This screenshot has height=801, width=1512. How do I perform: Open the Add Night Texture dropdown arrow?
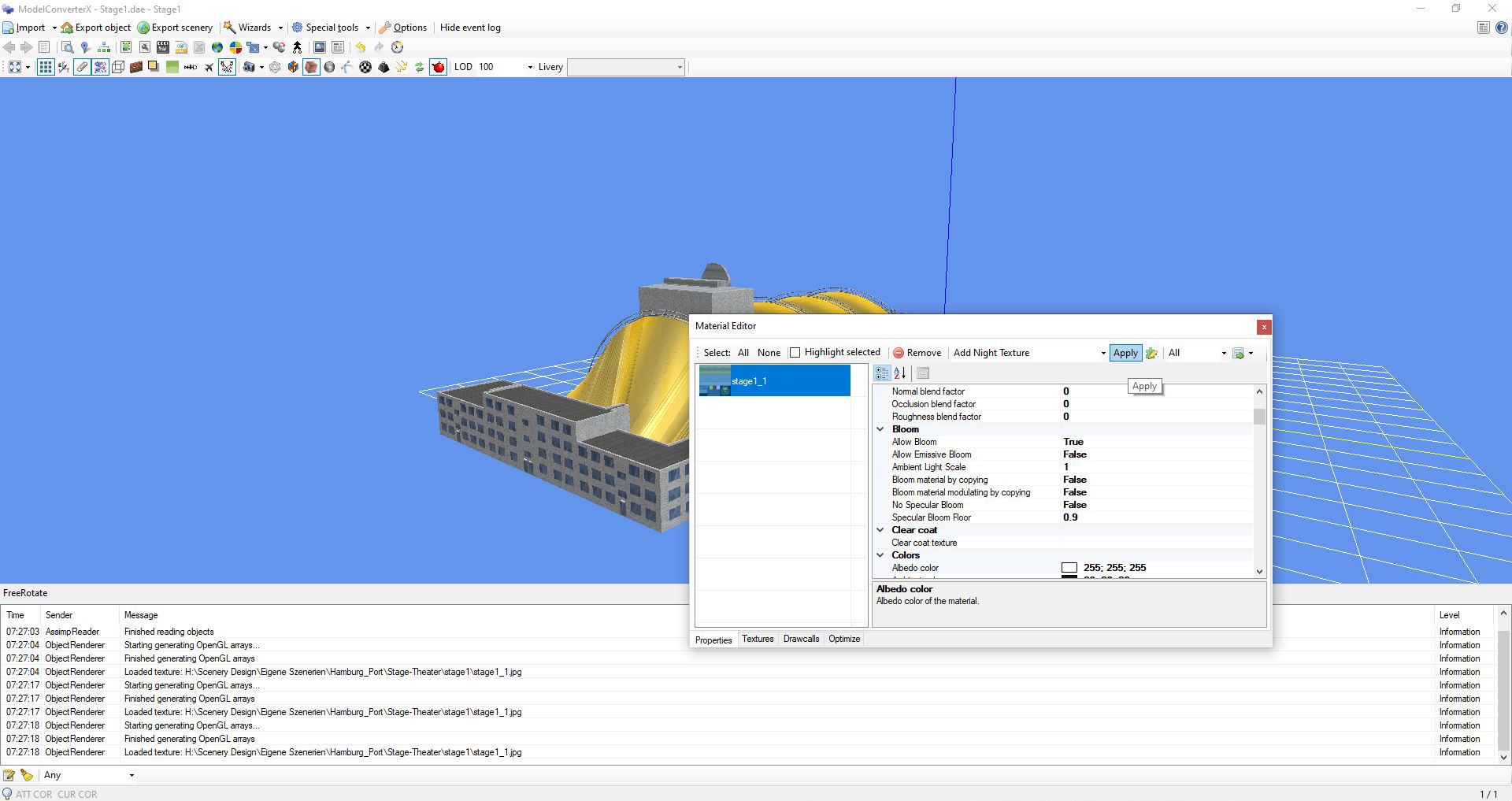point(1102,353)
